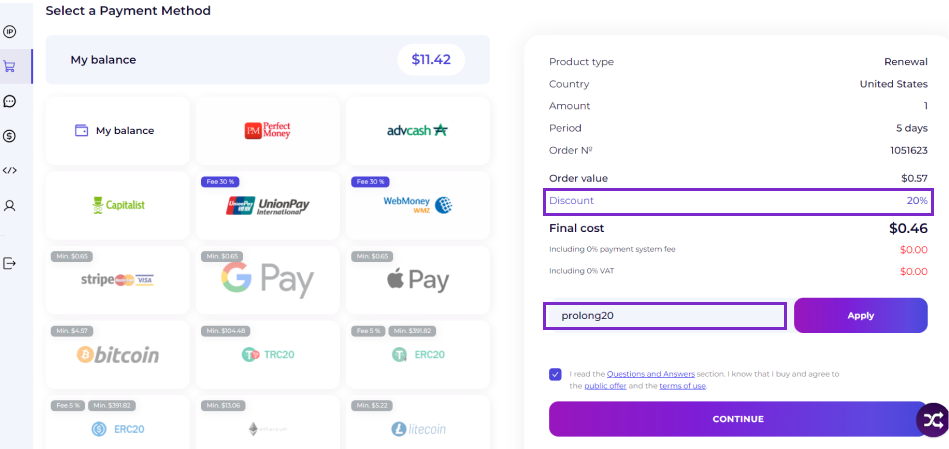Apply the promo code with the Apply button
949x449 pixels.
(x=861, y=315)
